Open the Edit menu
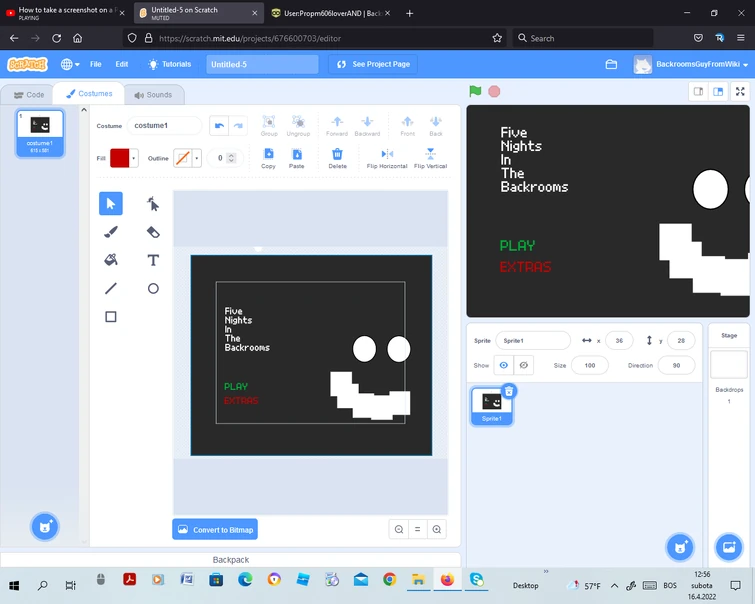Image resolution: width=755 pixels, height=604 pixels. coord(122,64)
